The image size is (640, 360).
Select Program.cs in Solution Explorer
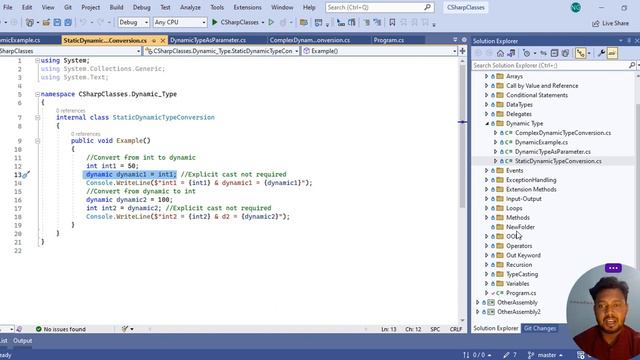521,293
